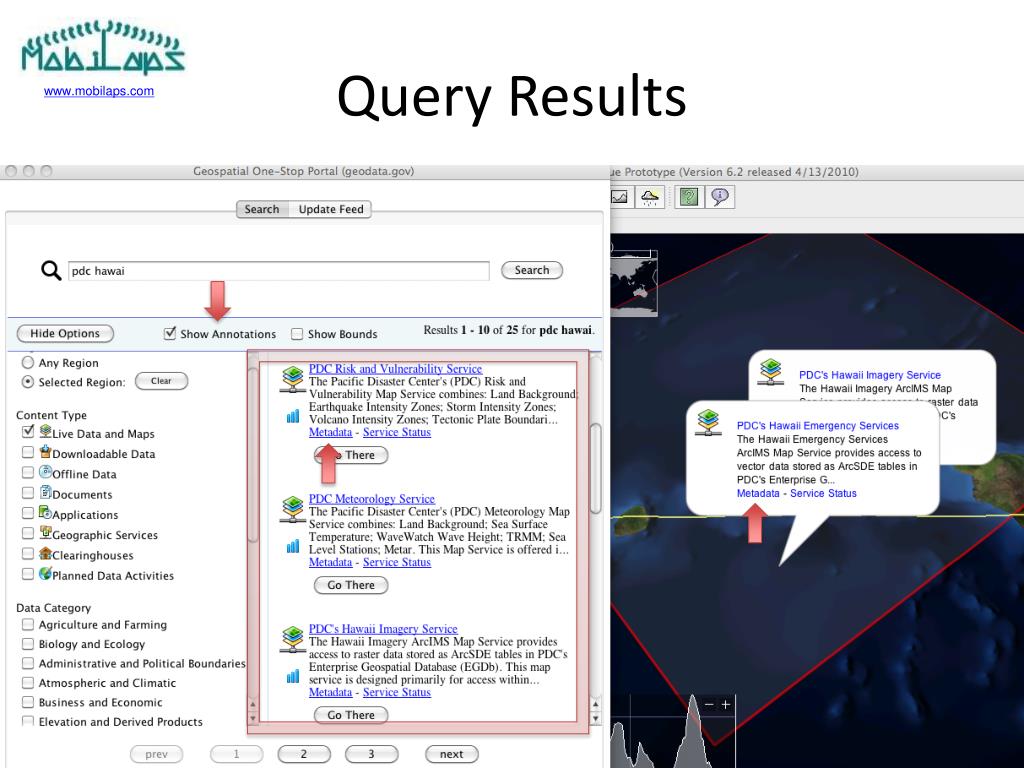Image resolution: width=1024 pixels, height=768 pixels.
Task: Click the magnifying glass search icon
Action: click(51, 270)
